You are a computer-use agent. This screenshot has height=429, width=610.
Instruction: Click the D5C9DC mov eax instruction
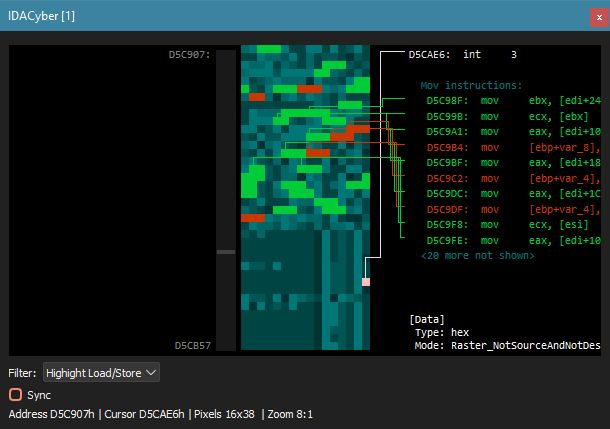click(514, 194)
